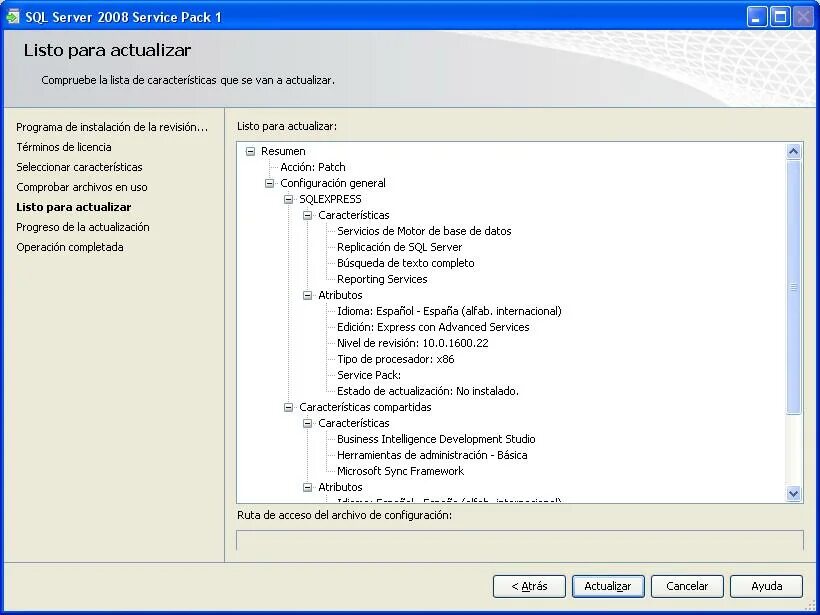Select the Microsoft Sync Framework row

coord(401,471)
